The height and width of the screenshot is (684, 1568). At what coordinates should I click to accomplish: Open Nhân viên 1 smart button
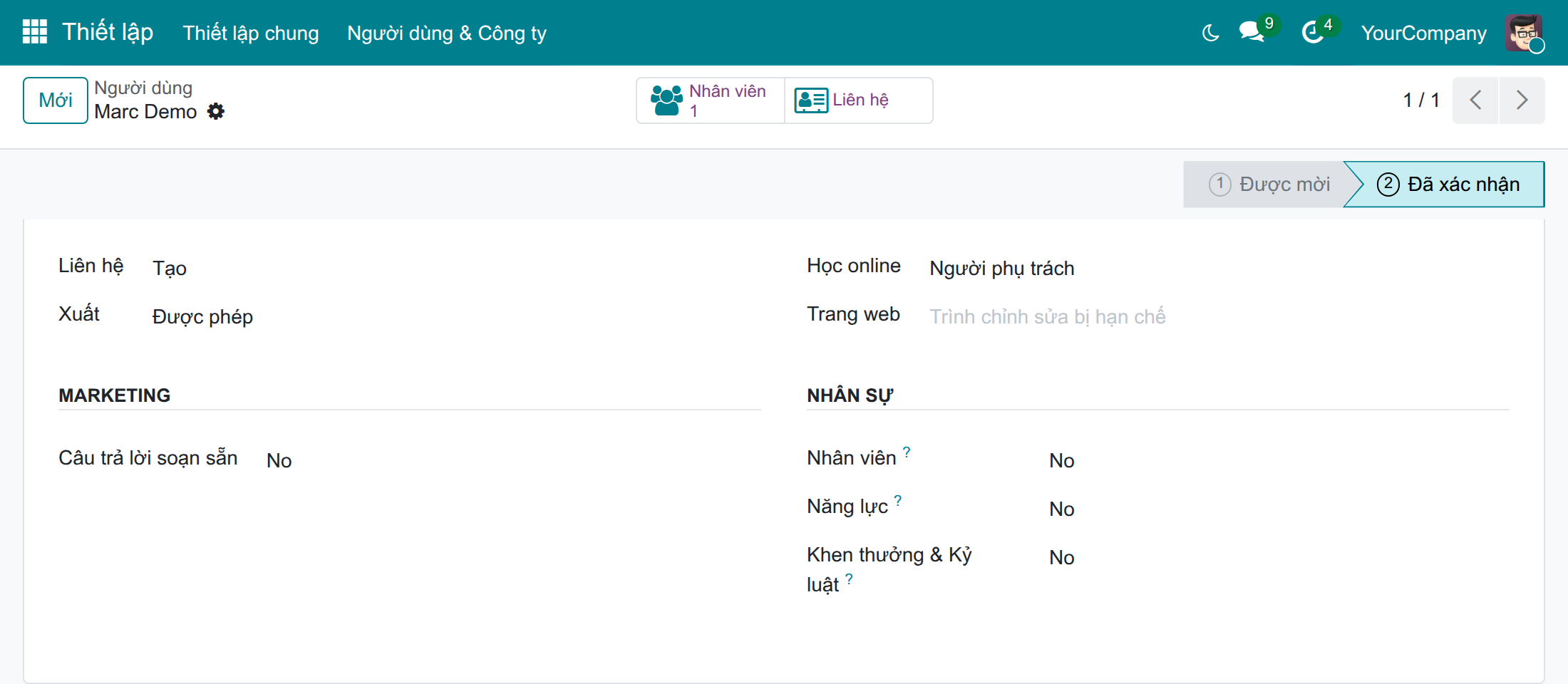711,100
